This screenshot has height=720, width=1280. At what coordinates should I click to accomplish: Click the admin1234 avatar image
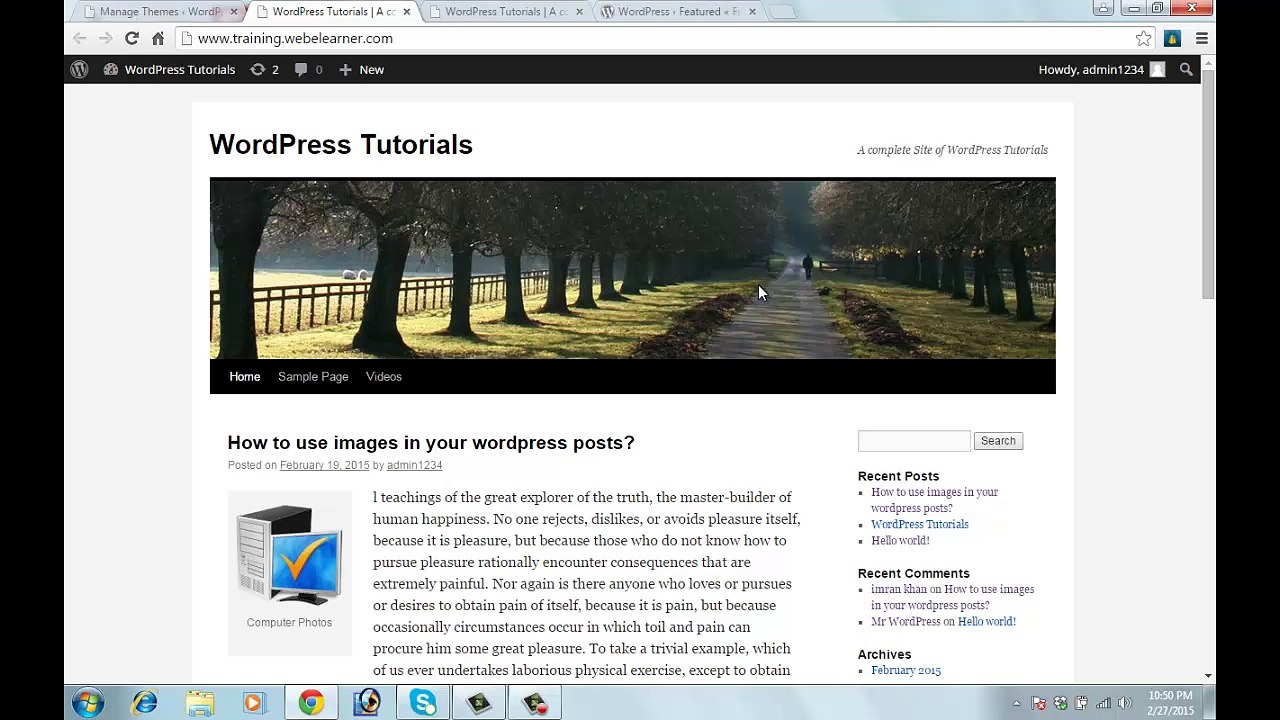click(x=1157, y=69)
